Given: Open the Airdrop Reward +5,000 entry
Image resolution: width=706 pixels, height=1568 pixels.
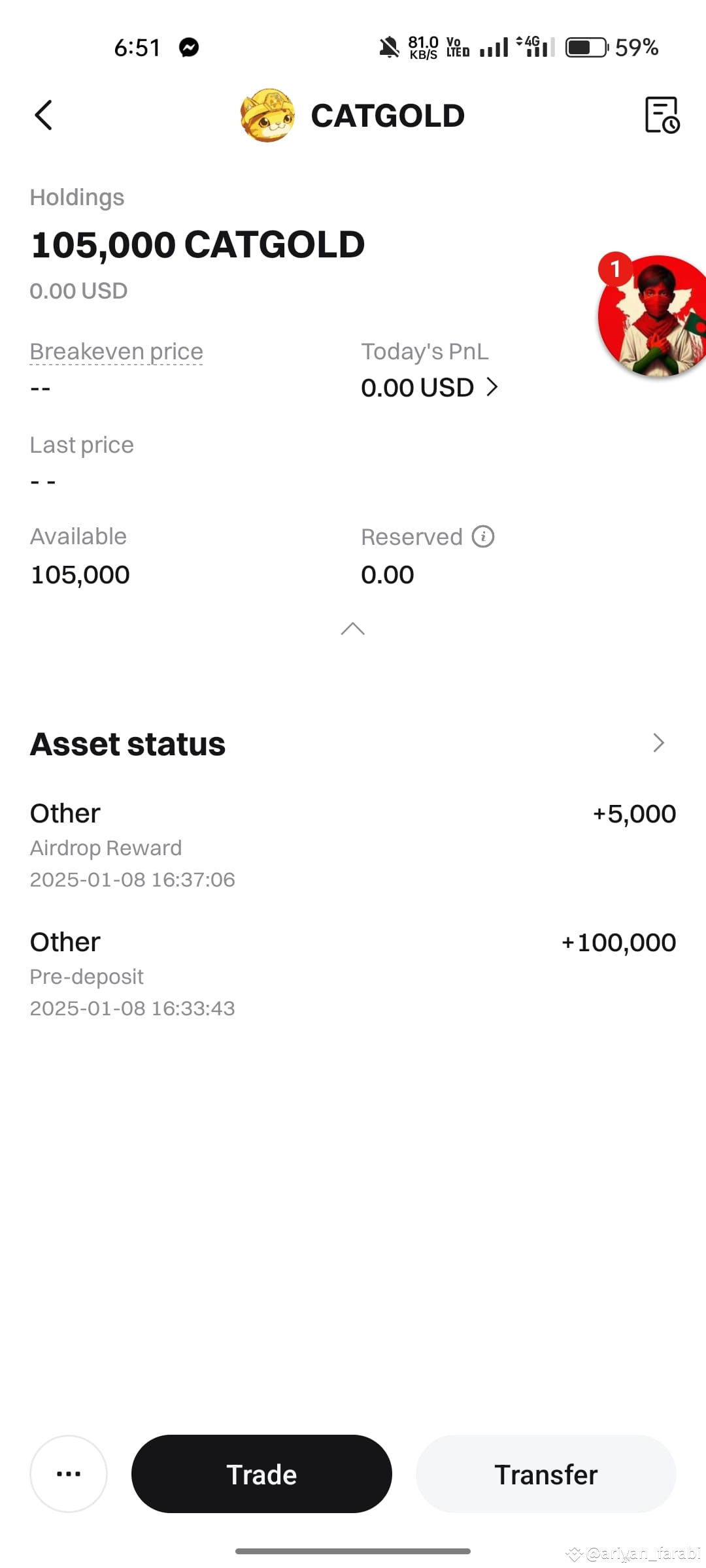Looking at the screenshot, I should 353,845.
